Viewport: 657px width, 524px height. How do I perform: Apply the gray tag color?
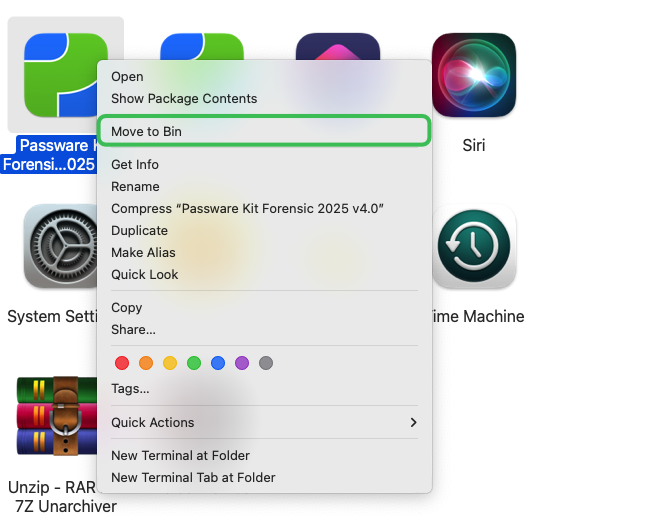click(266, 363)
